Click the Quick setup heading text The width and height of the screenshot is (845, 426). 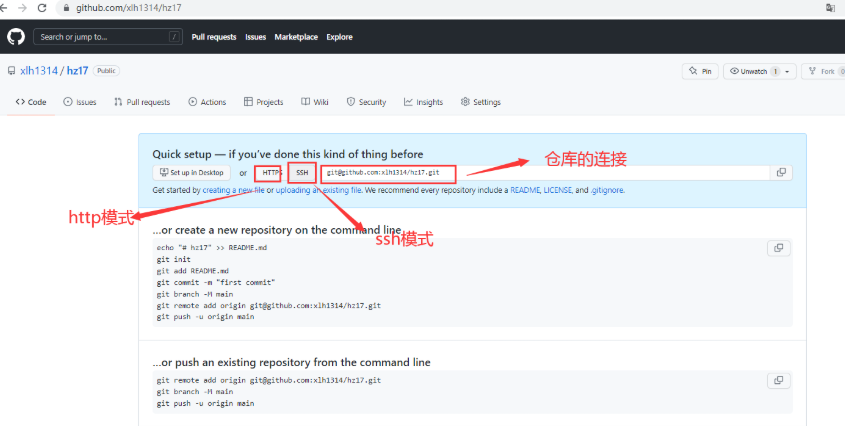(288, 154)
